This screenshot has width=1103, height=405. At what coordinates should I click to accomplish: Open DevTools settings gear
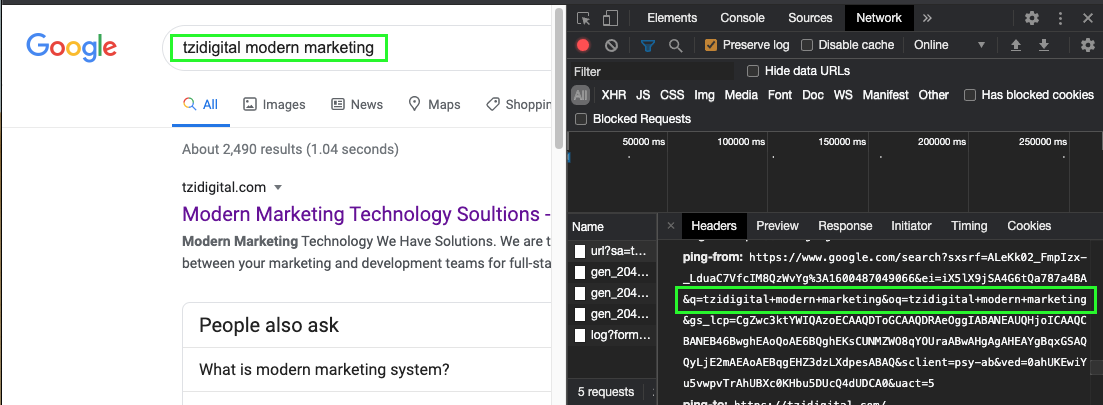(1032, 18)
